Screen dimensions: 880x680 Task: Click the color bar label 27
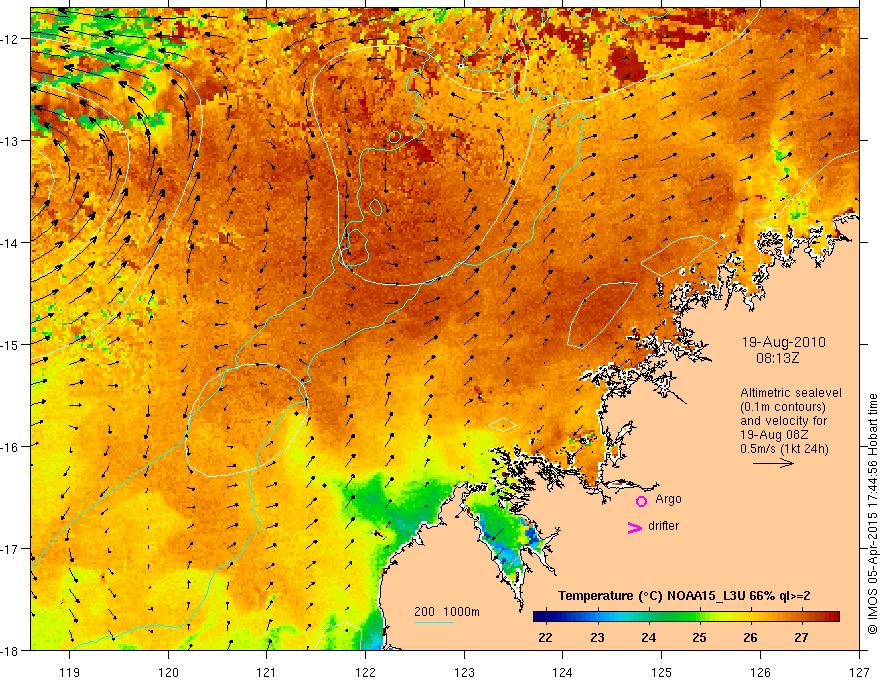pos(801,637)
